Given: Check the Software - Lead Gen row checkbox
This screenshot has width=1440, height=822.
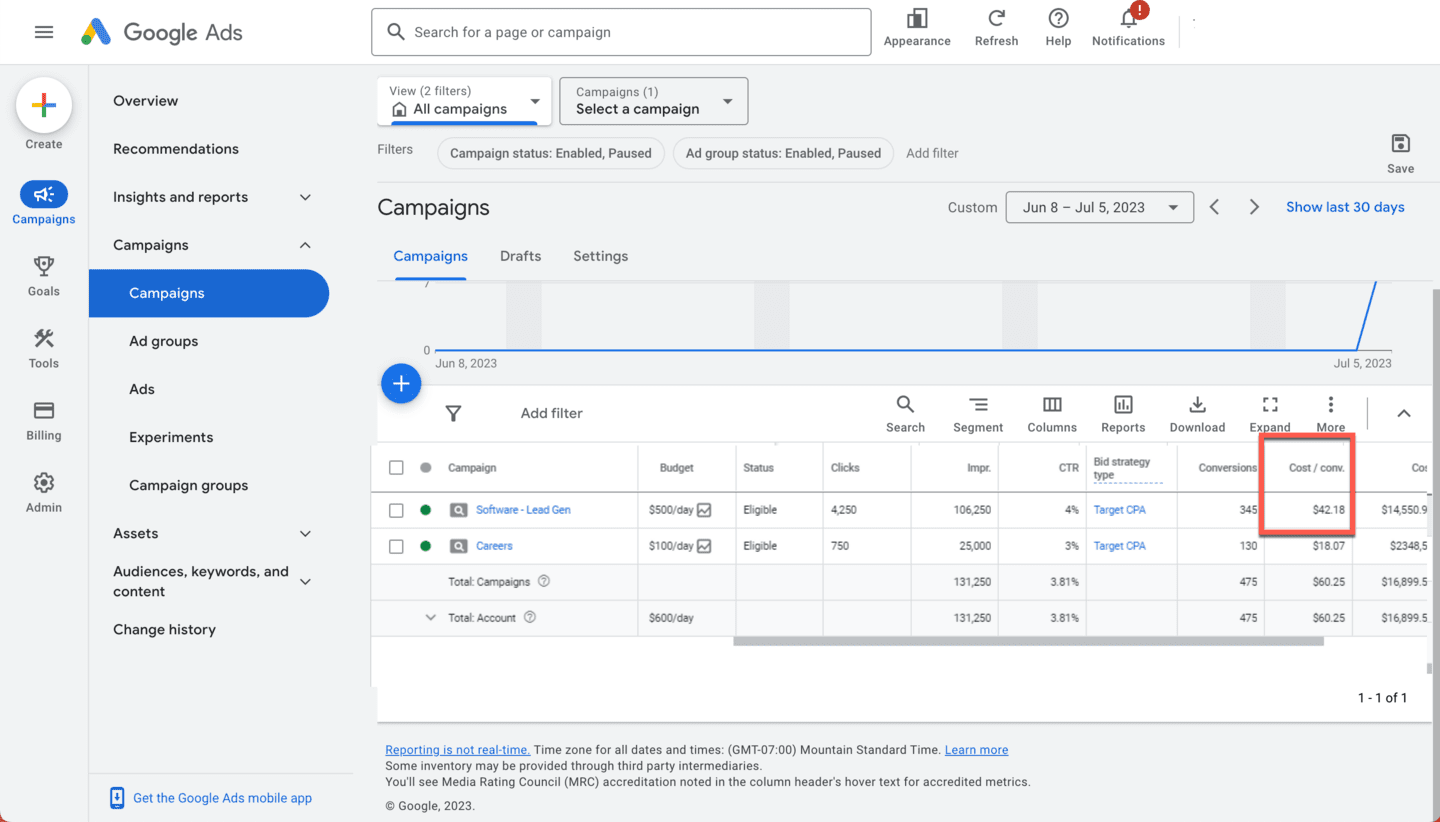Looking at the screenshot, I should 396,510.
